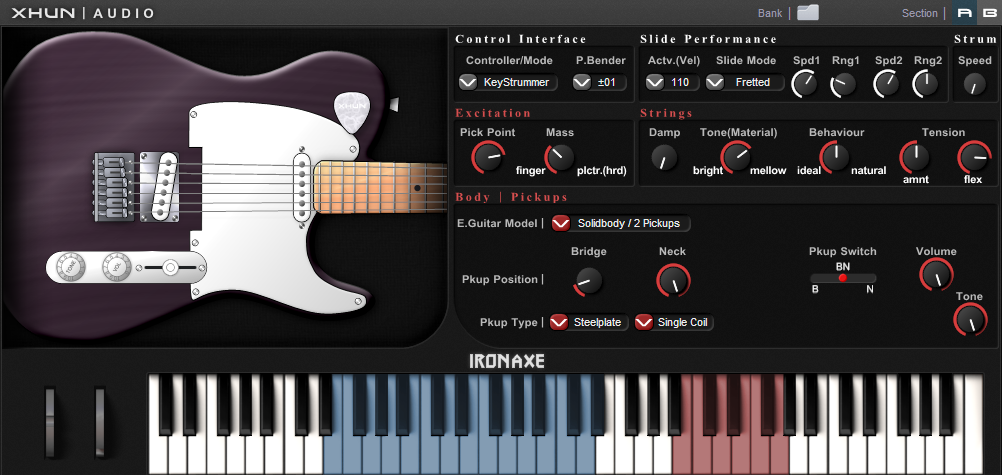Click the XHUN guitar pick
The height and width of the screenshot is (475, 1002).
click(352, 113)
